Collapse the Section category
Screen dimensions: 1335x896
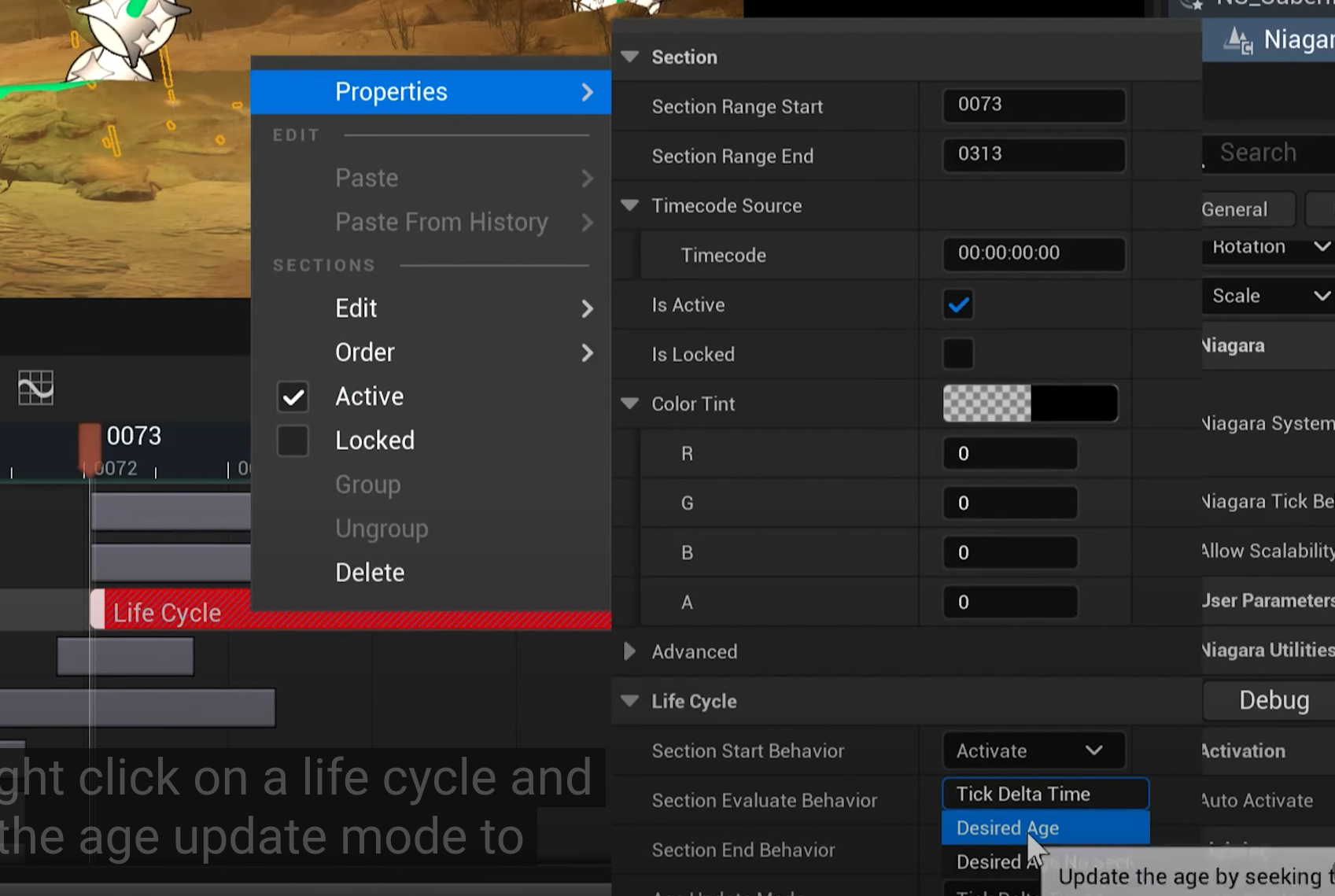[629, 57]
